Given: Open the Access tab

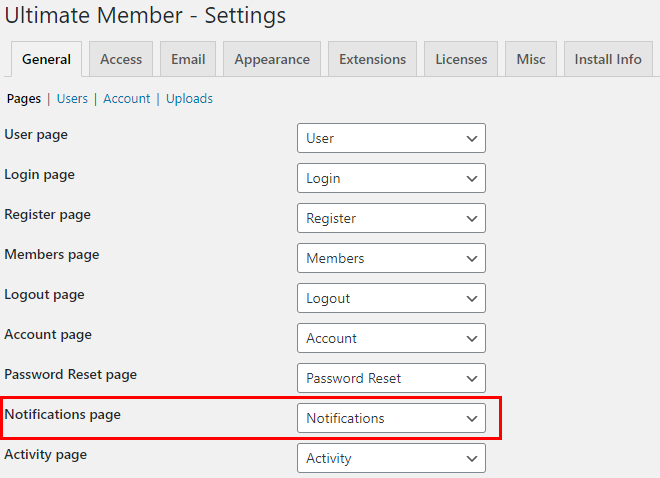Looking at the screenshot, I should point(121,59).
